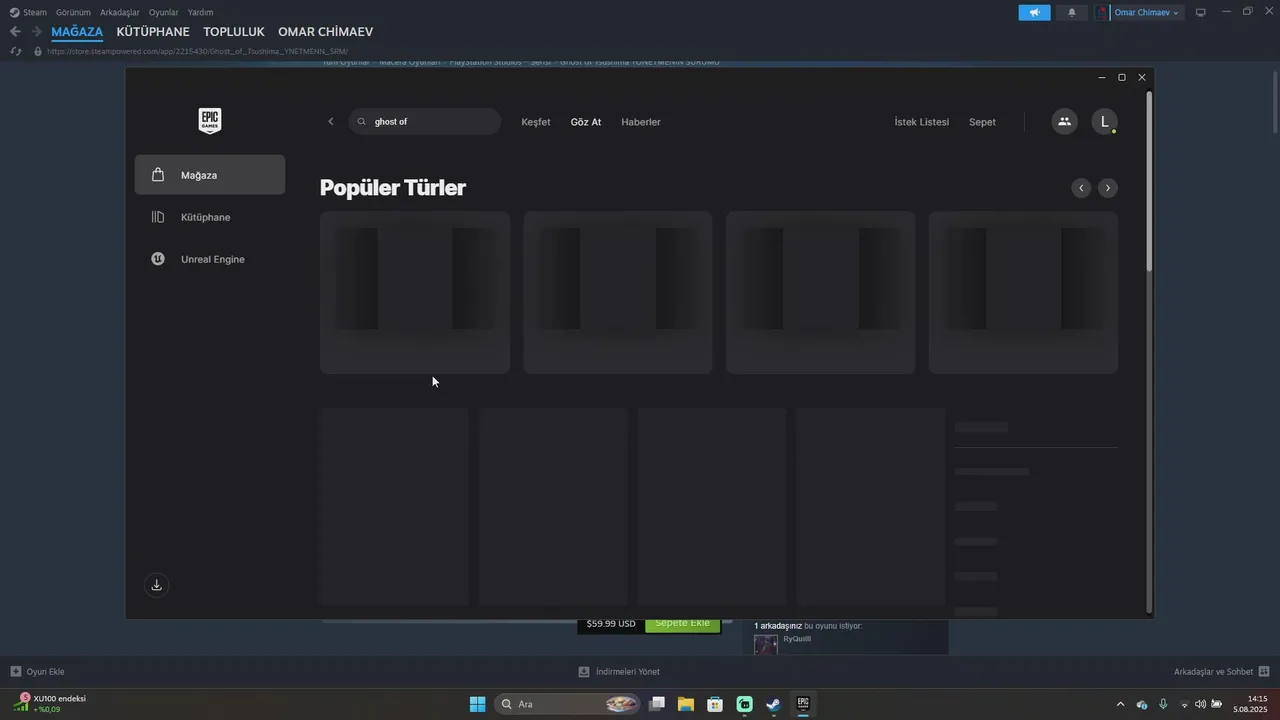Open Microsoft Store from taskbar
The image size is (1280, 720).
[715, 704]
